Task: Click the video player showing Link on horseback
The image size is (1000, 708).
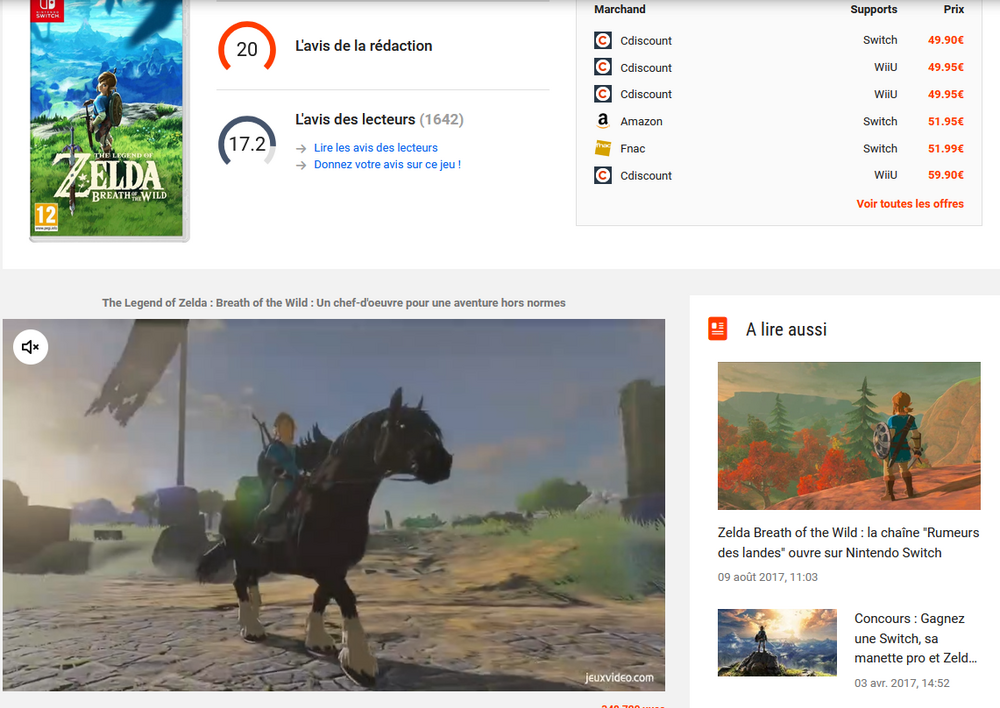Action: tap(333, 505)
